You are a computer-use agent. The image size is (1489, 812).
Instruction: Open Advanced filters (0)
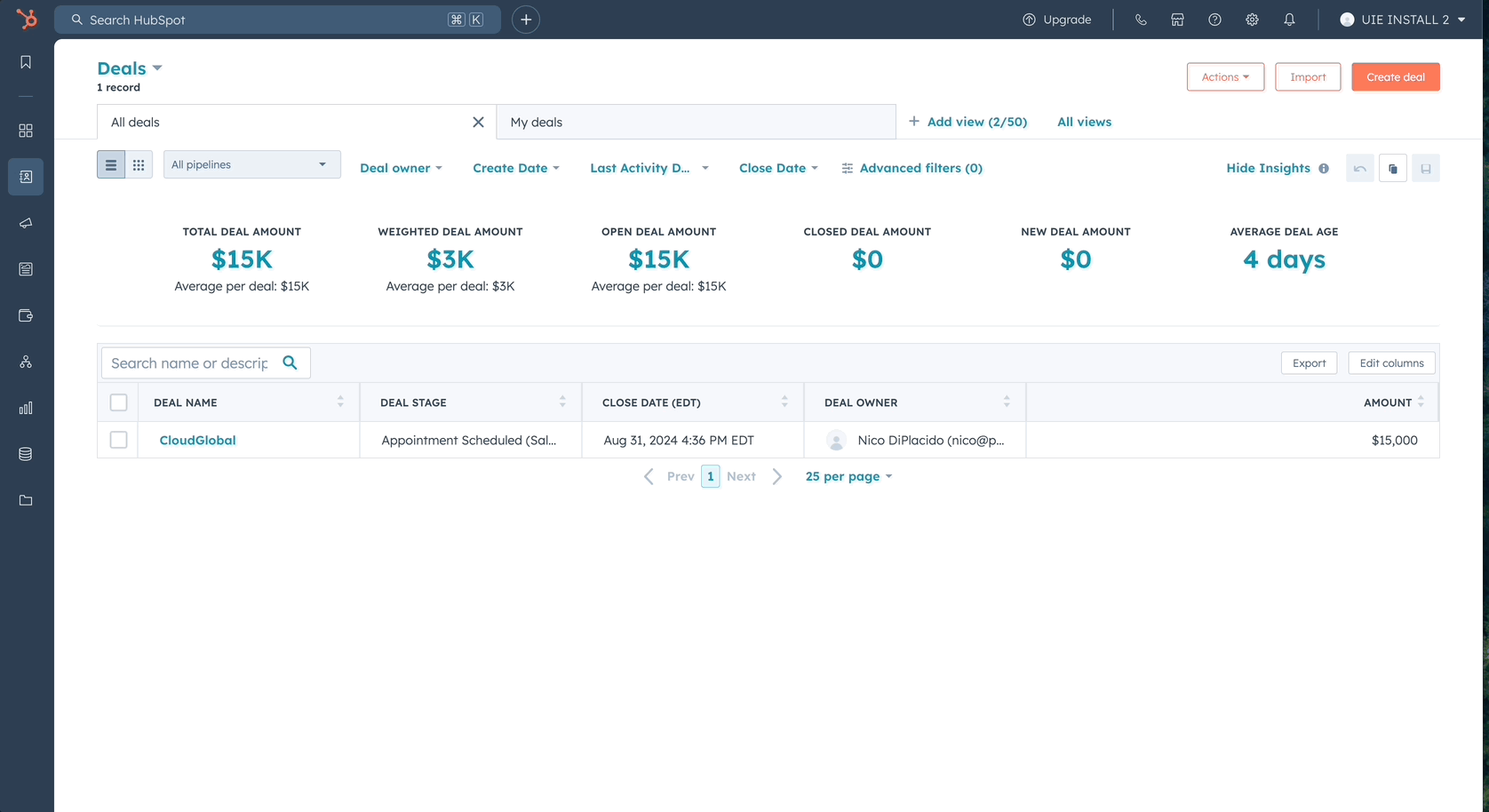click(x=912, y=168)
